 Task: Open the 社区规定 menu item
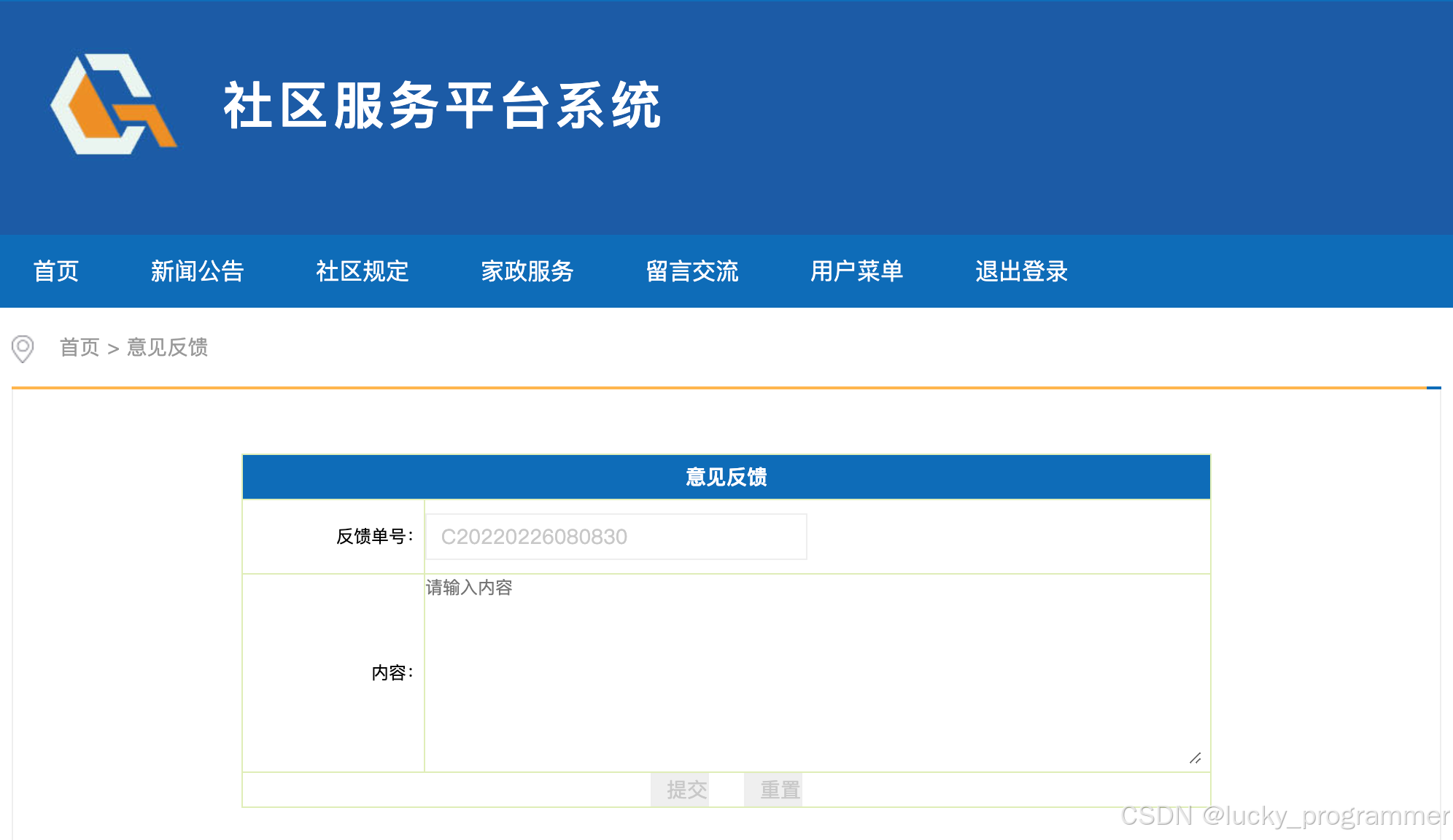[x=363, y=271]
